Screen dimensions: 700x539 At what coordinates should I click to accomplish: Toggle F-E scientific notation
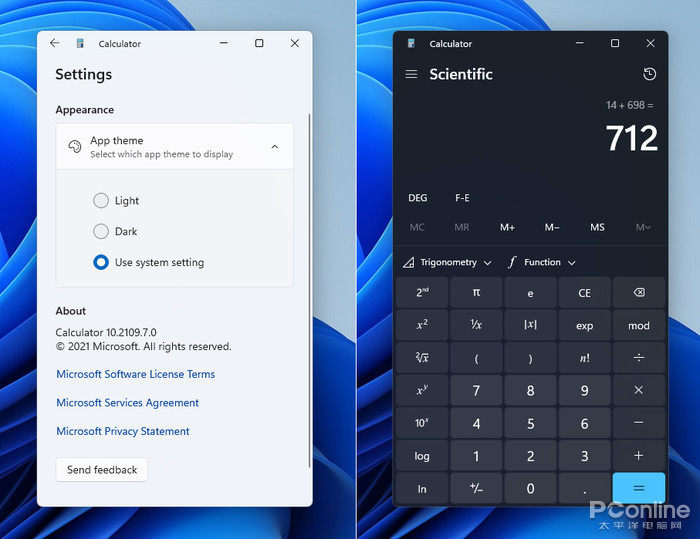[x=462, y=198]
